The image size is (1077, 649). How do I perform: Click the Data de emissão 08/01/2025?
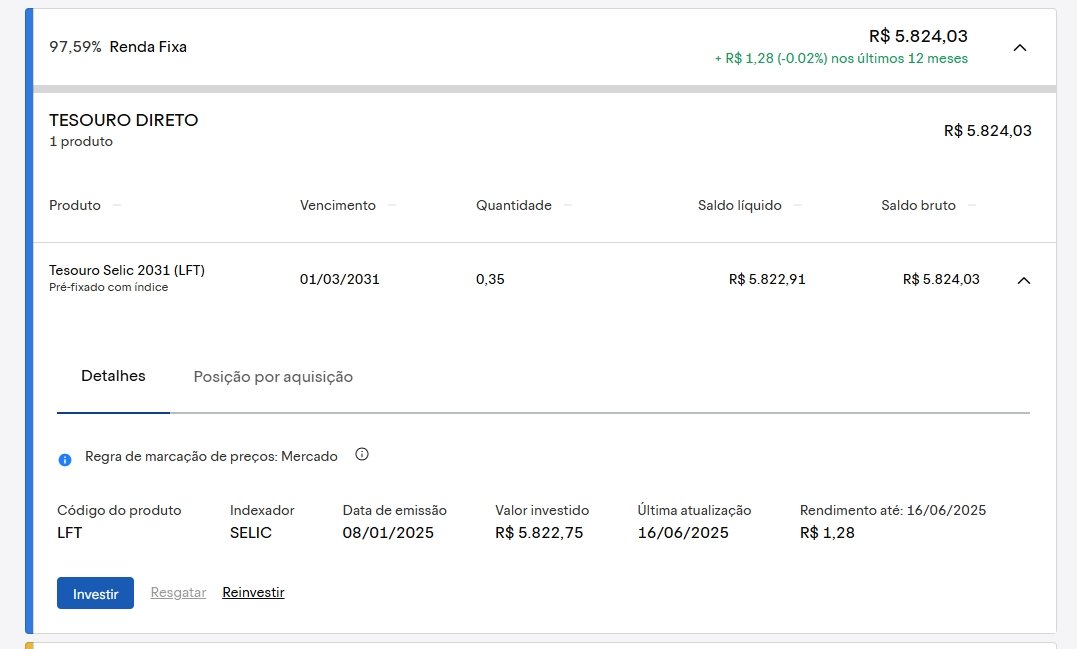(388, 533)
